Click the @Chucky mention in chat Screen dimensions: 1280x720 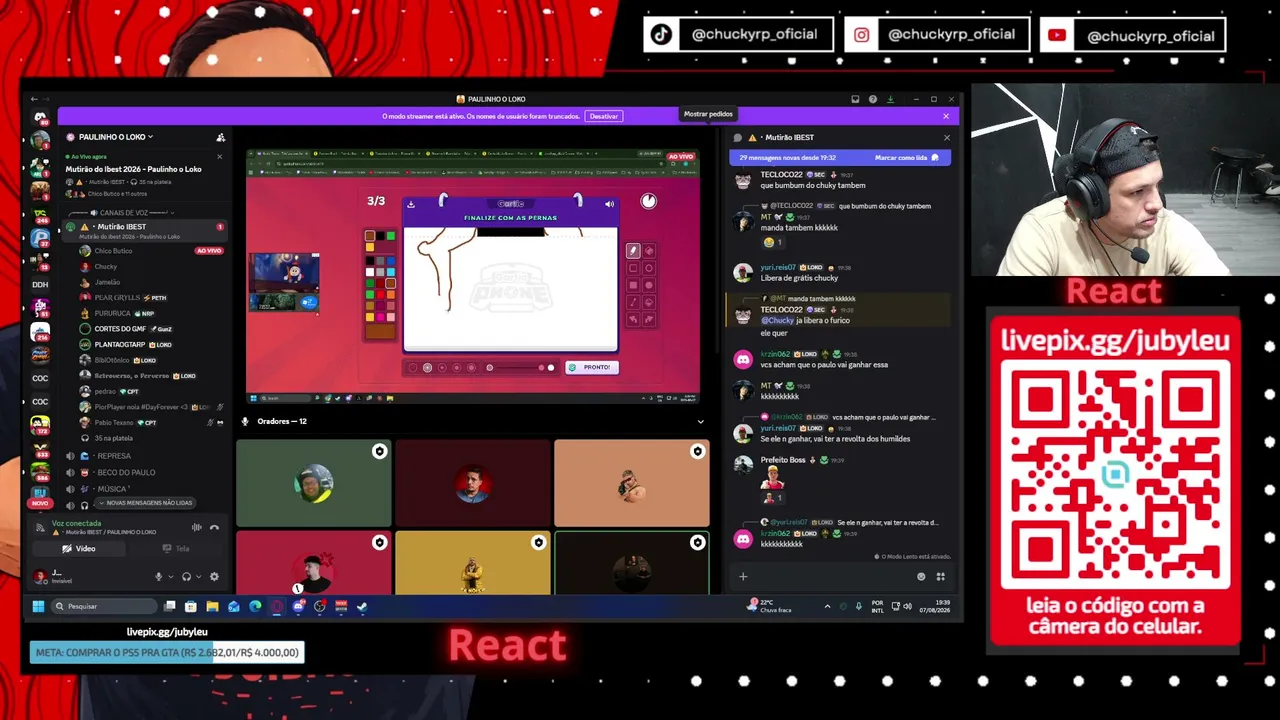pos(777,320)
